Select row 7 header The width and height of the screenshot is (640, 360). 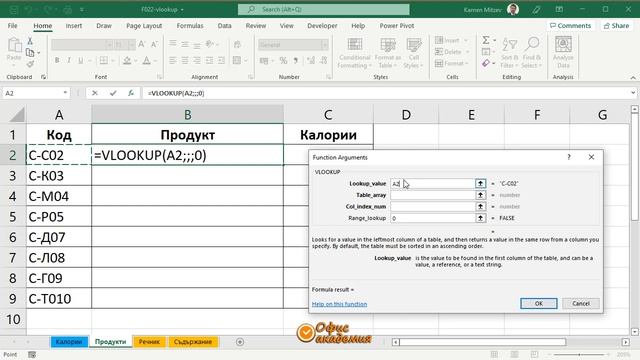coord(13,258)
